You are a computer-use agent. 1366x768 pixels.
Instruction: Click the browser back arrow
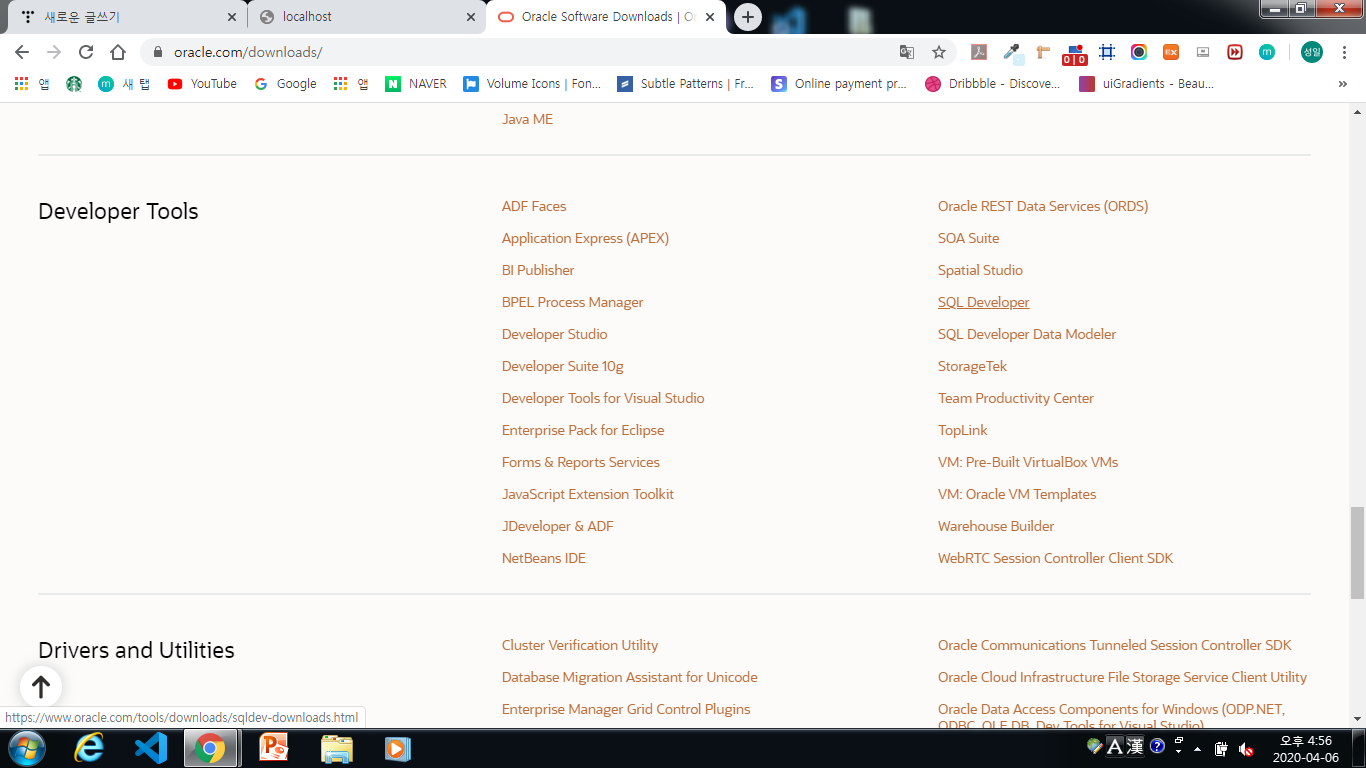(22, 52)
